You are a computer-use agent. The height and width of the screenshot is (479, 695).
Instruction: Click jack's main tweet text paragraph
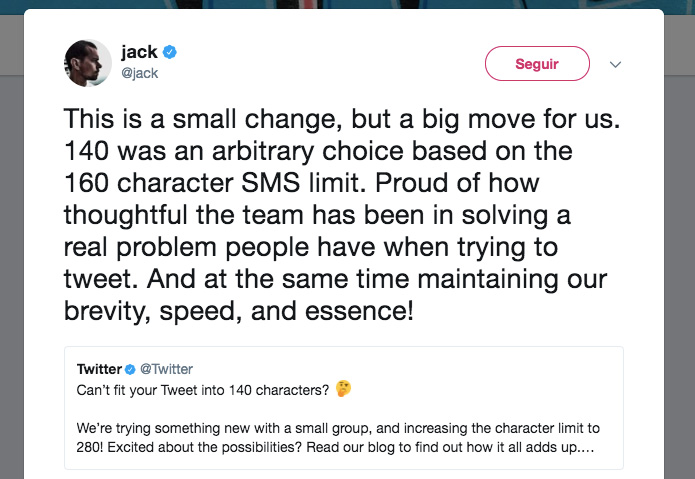click(335, 215)
